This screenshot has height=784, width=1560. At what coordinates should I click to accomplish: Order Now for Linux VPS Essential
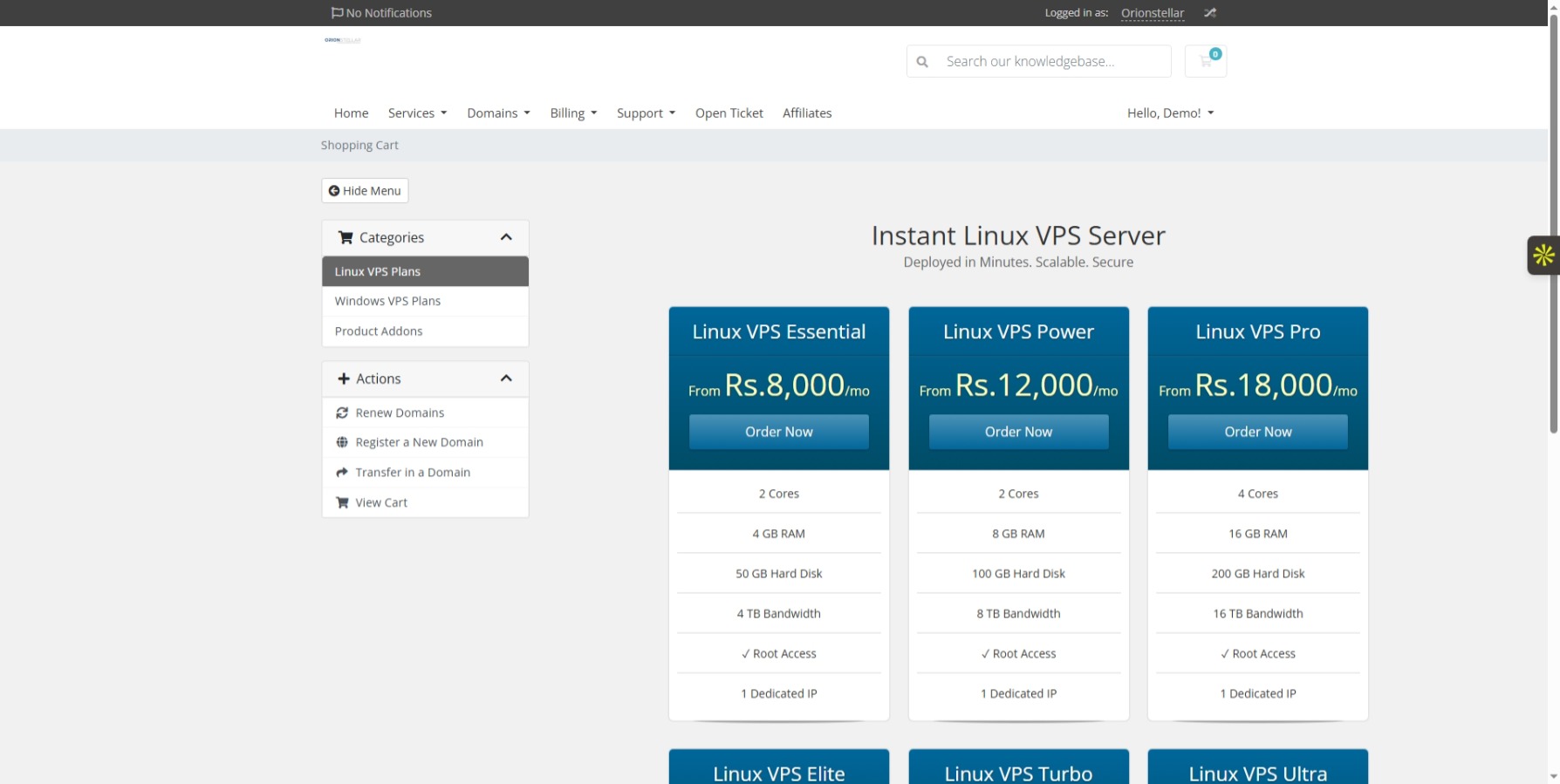pyautogui.click(x=778, y=432)
